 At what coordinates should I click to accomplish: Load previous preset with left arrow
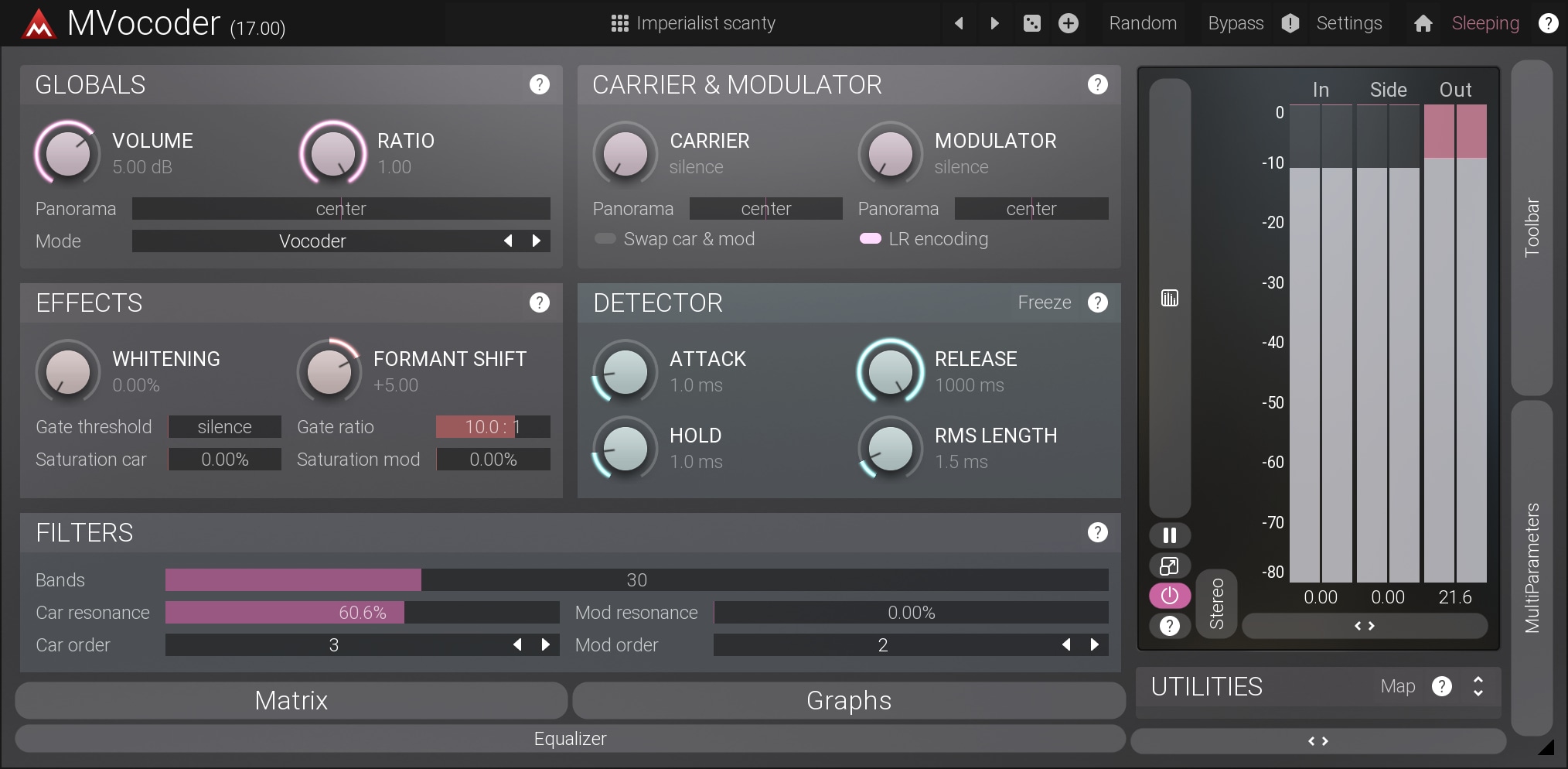click(959, 23)
